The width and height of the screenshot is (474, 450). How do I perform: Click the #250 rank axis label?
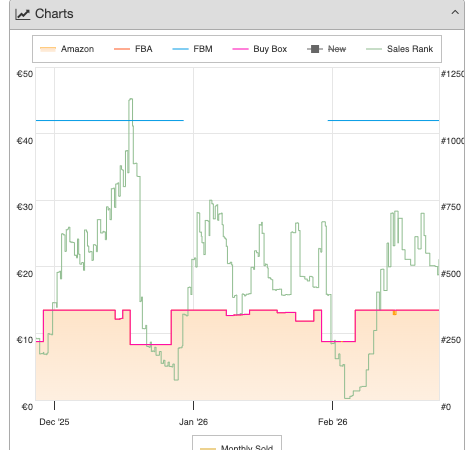point(451,340)
